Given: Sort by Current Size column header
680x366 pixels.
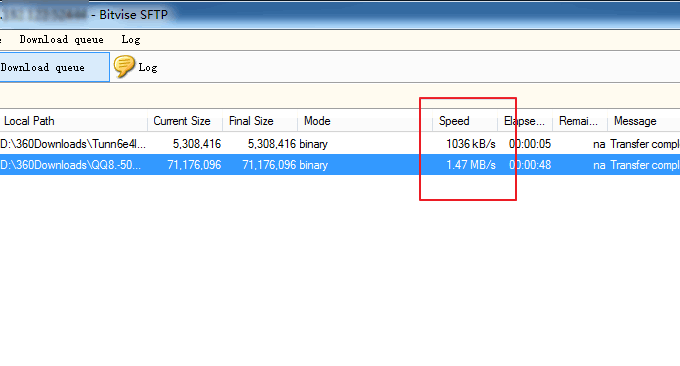Looking at the screenshot, I should (x=185, y=121).
